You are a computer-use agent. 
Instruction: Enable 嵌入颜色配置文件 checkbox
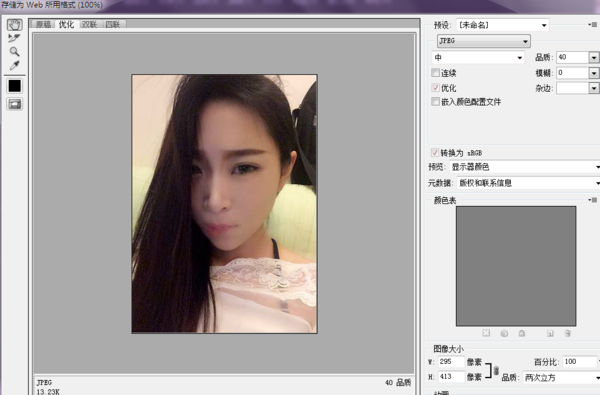click(435, 101)
